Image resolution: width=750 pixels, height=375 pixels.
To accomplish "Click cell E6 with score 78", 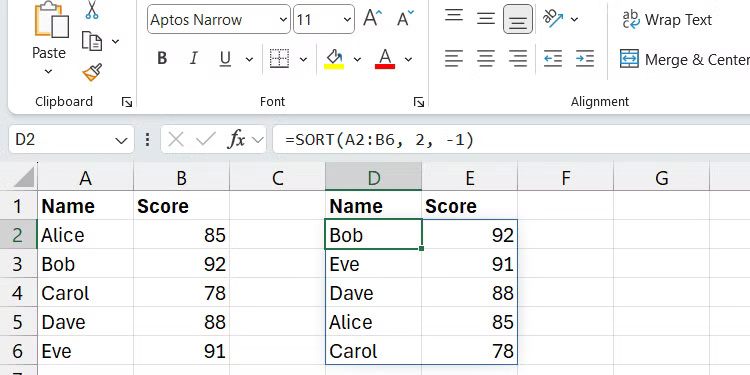I will click(470, 351).
